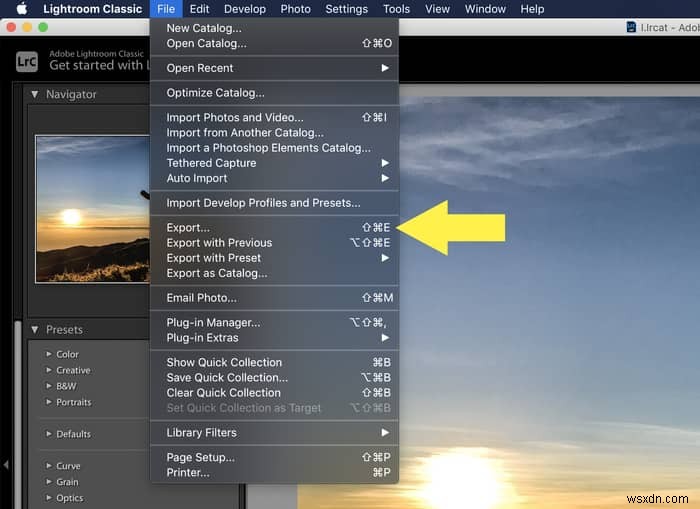
Task: Choose Email Photo... menu item
Action: click(274, 298)
